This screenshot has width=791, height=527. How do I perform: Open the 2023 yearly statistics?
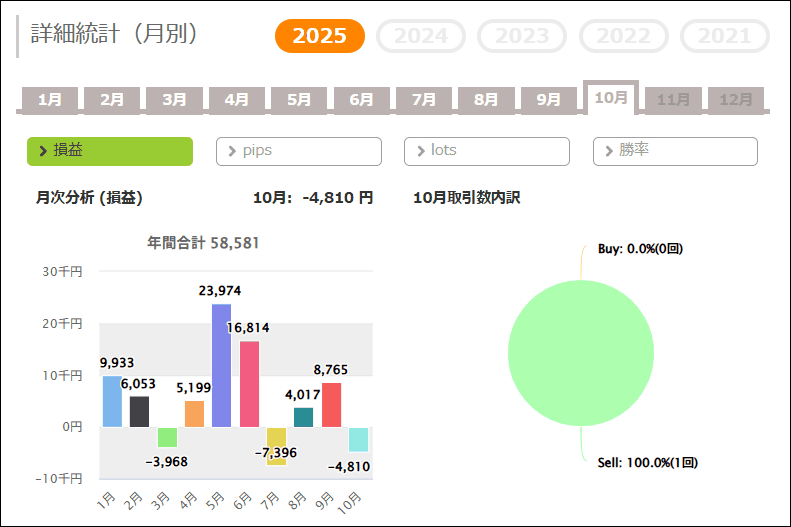tap(523, 36)
